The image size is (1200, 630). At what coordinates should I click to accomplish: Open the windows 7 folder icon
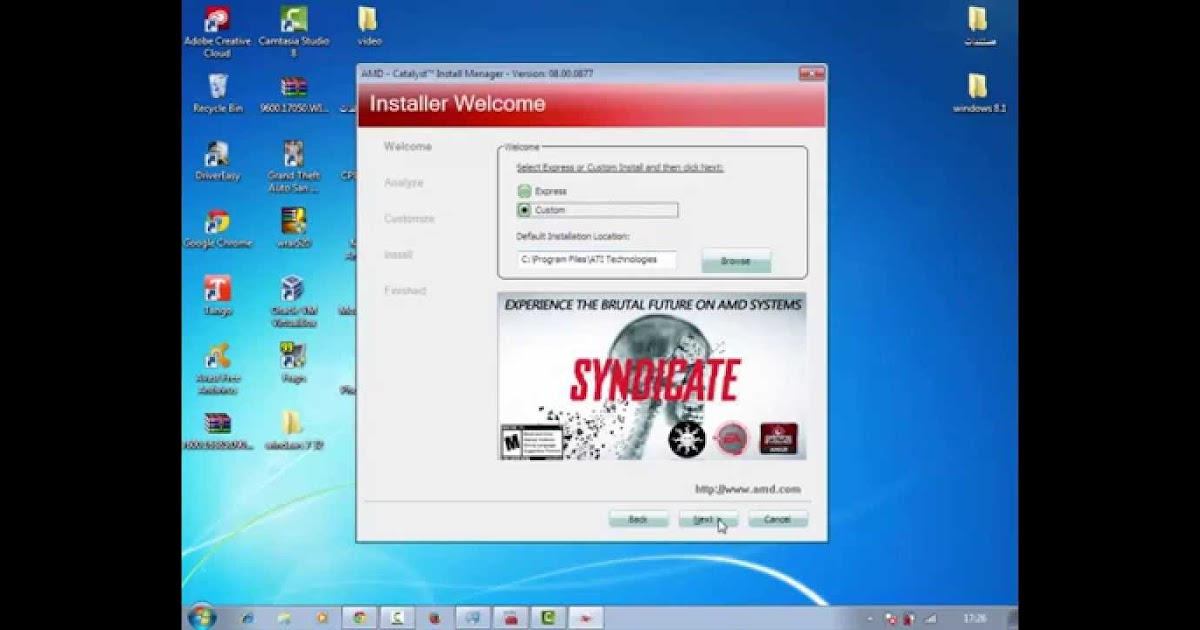(293, 431)
